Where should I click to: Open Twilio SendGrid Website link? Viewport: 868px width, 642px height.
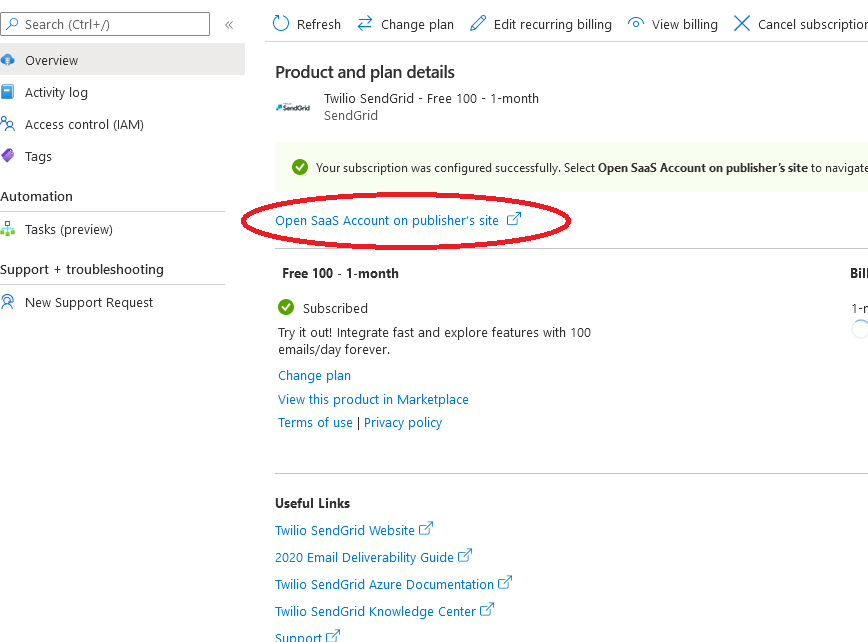345,530
